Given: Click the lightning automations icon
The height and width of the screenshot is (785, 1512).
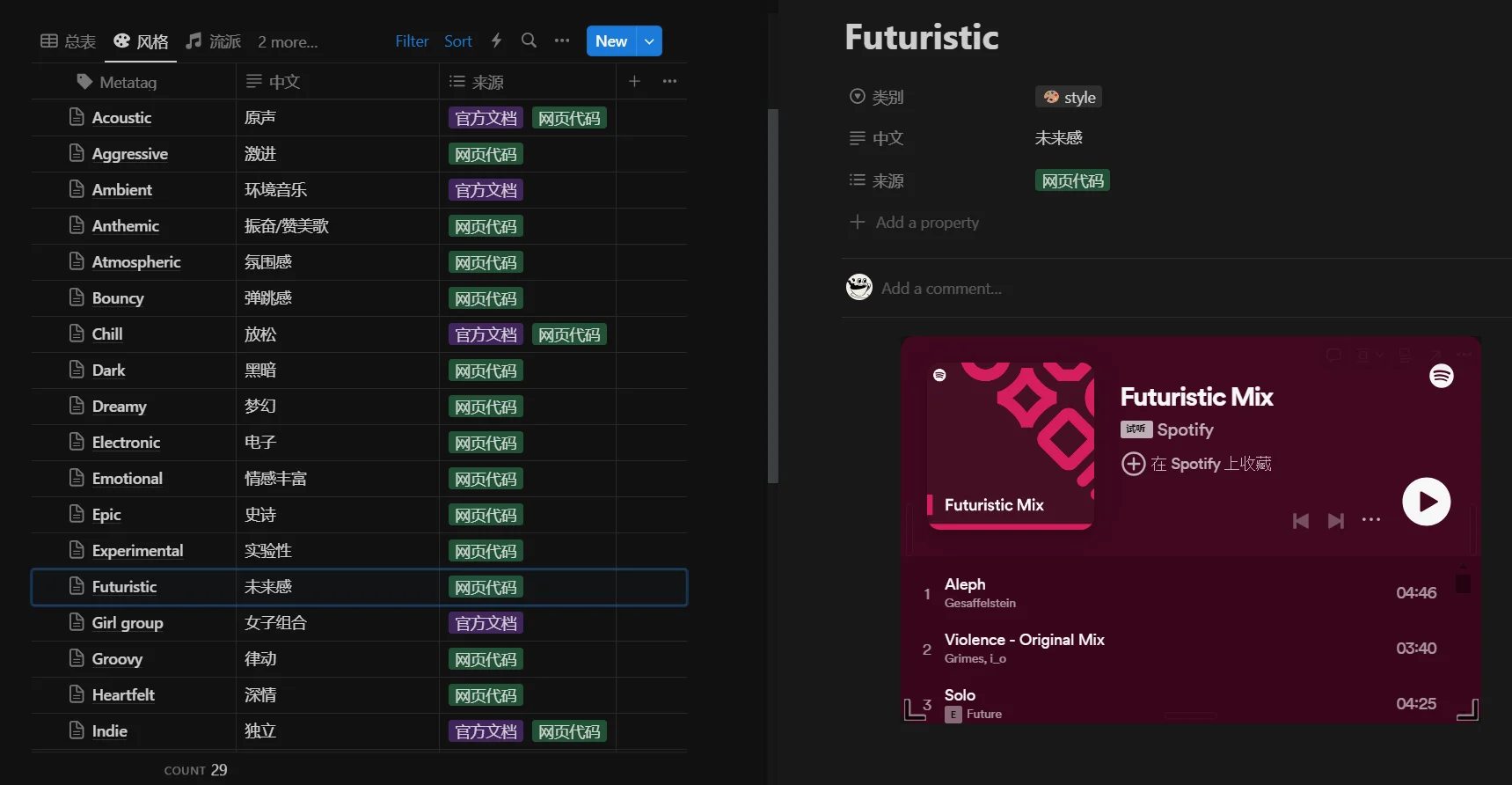Looking at the screenshot, I should [x=496, y=40].
